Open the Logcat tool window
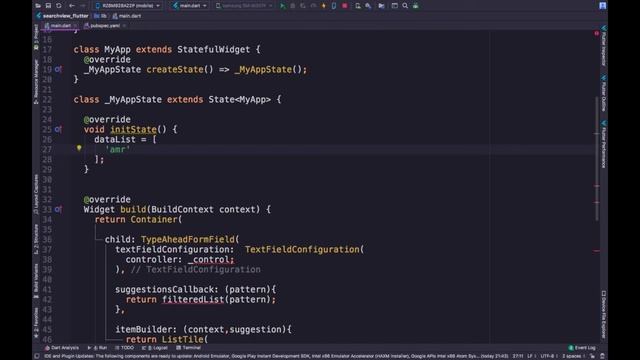Screen dimensions: 640x360 155,348
